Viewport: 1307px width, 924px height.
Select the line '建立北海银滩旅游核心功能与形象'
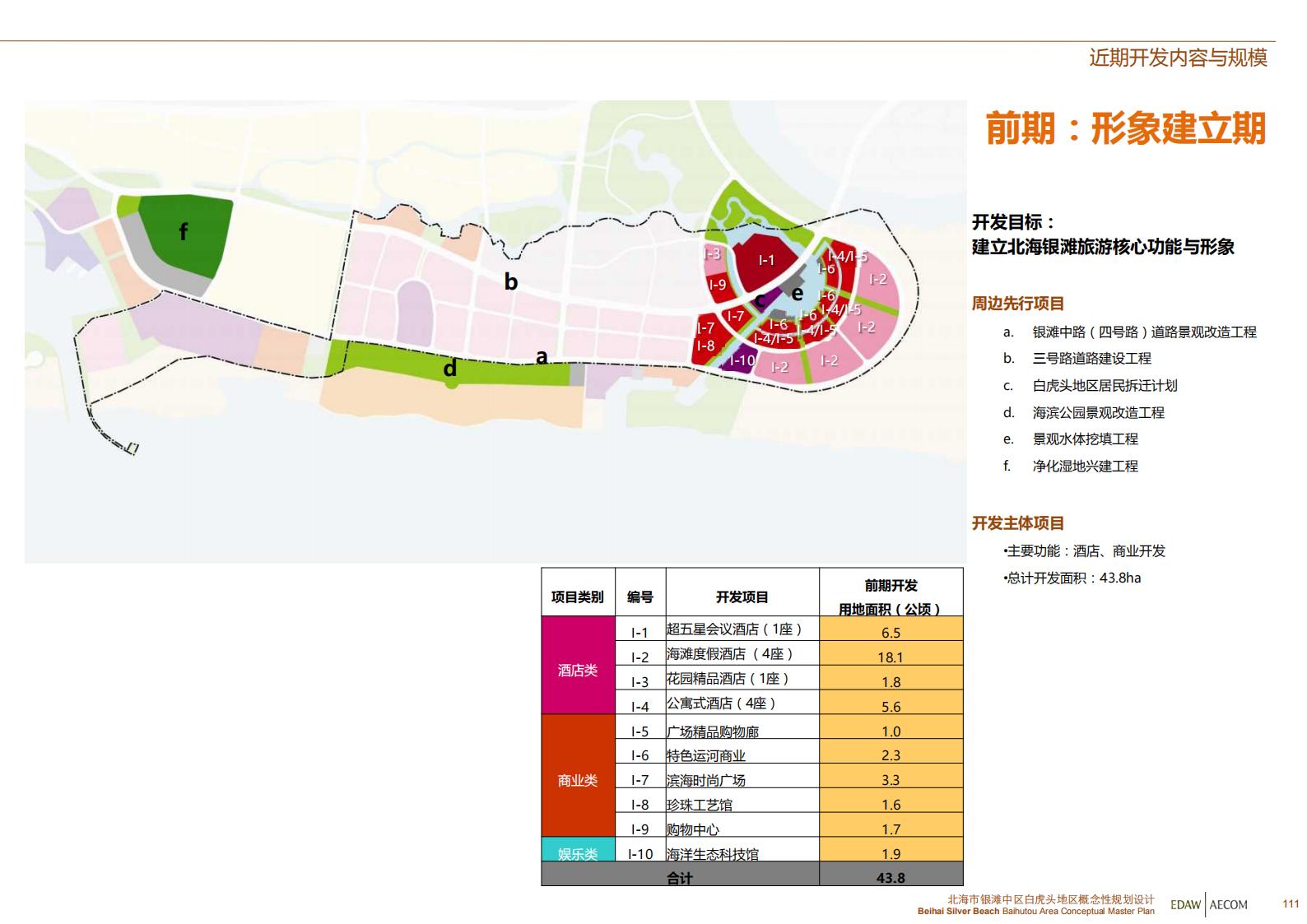click(1103, 247)
